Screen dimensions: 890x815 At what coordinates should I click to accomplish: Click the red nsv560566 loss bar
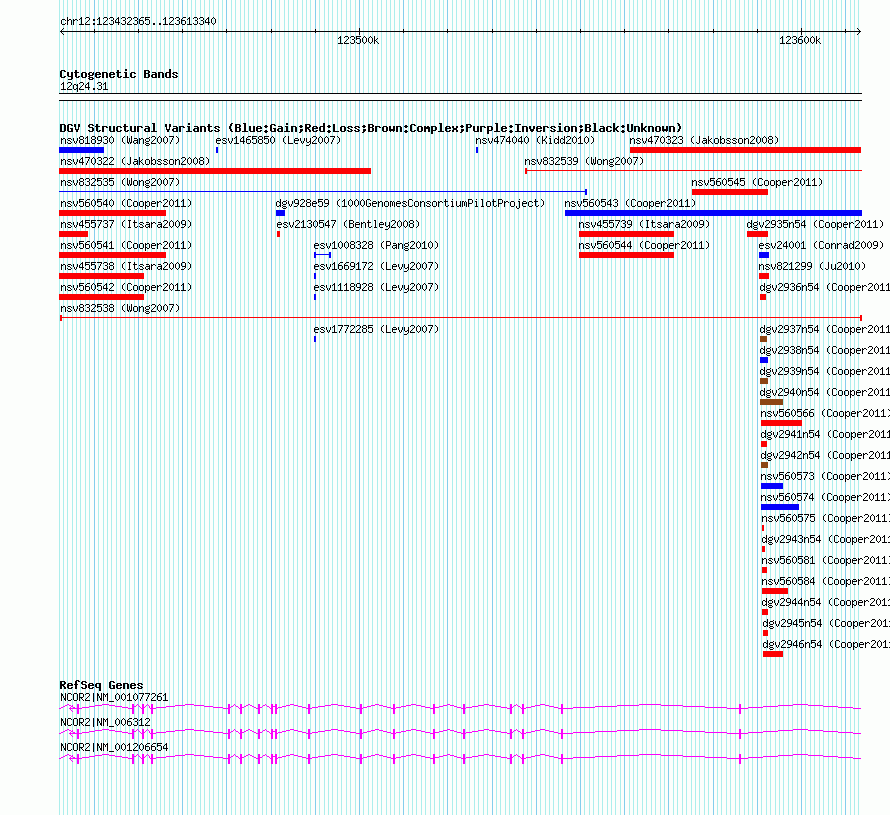click(x=781, y=423)
